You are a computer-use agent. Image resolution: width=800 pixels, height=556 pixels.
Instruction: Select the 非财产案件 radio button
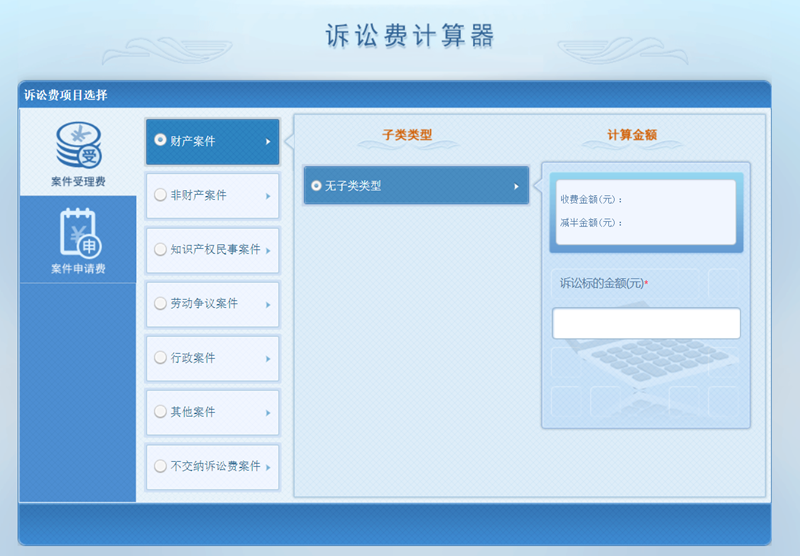click(160, 195)
